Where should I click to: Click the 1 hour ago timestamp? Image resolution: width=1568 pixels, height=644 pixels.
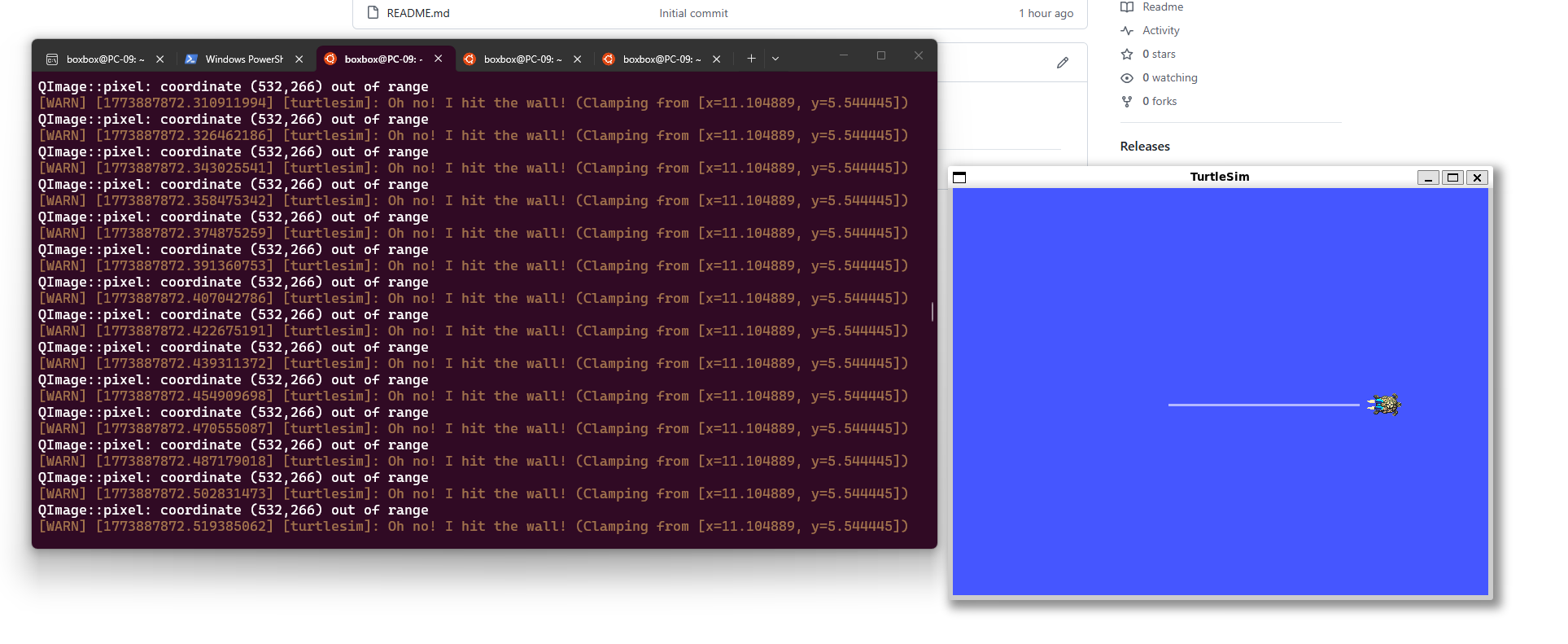pos(1046,13)
